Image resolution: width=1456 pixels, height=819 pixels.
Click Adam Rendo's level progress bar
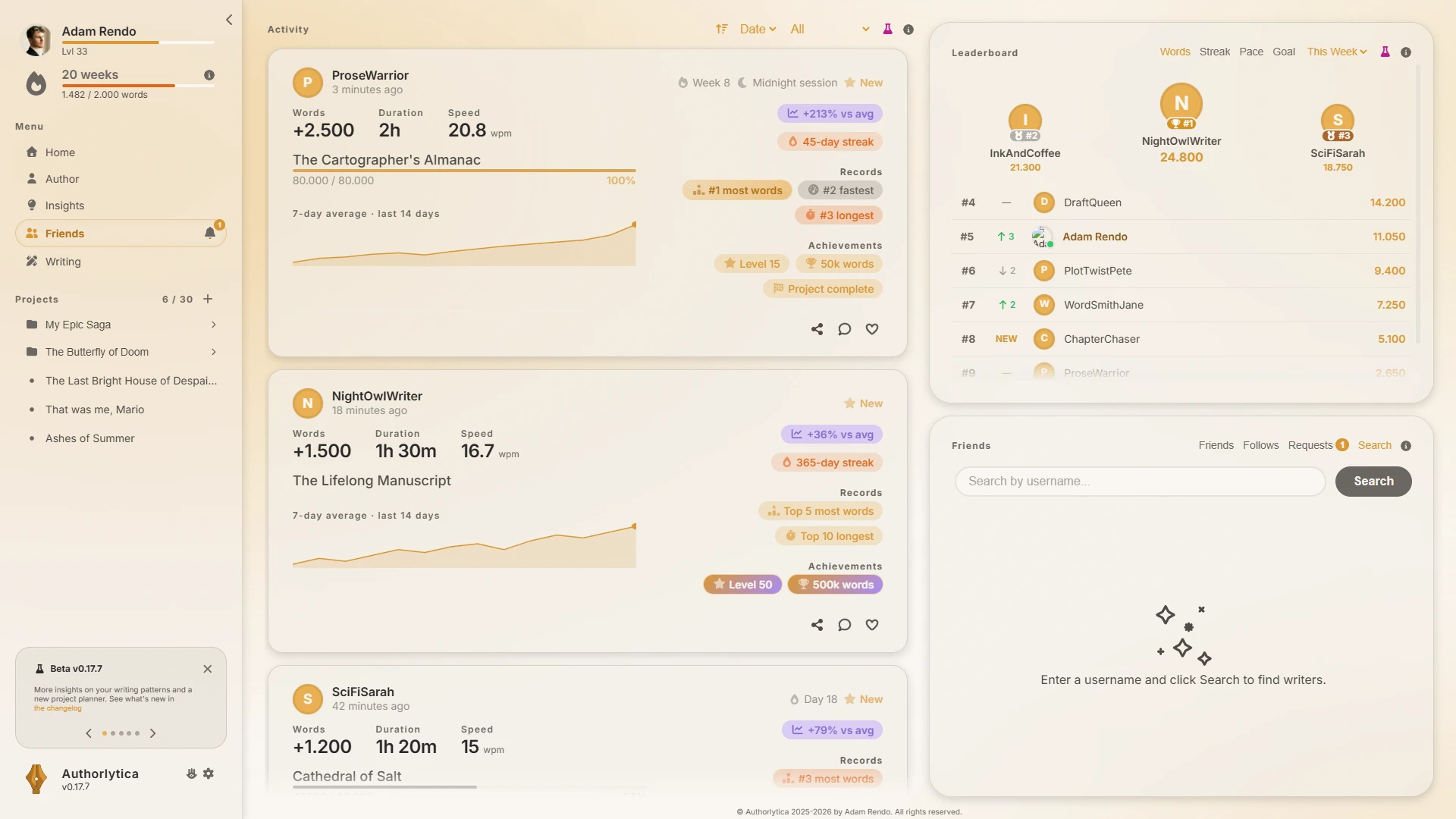coord(138,42)
